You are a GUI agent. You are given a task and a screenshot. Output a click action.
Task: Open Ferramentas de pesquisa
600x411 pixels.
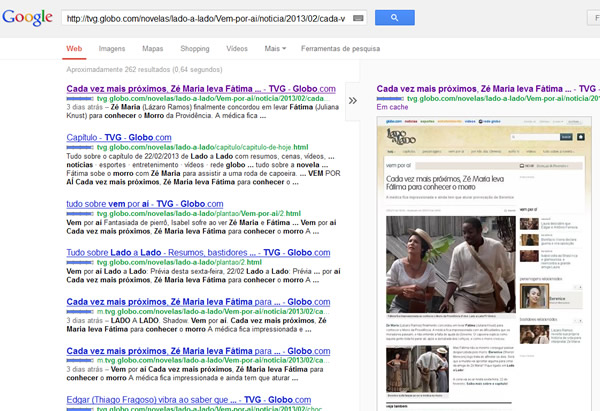coord(341,49)
